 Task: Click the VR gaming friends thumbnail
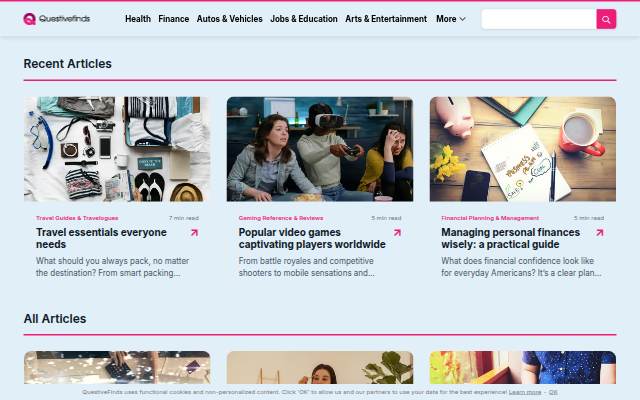point(320,149)
